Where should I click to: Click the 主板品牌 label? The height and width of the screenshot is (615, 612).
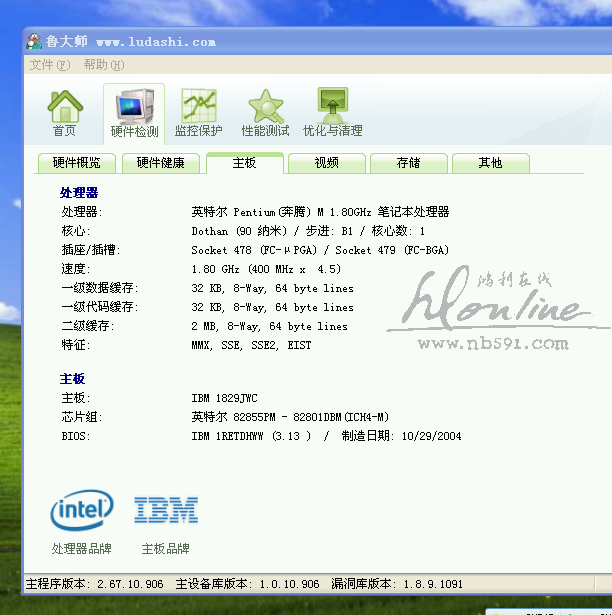[166, 548]
